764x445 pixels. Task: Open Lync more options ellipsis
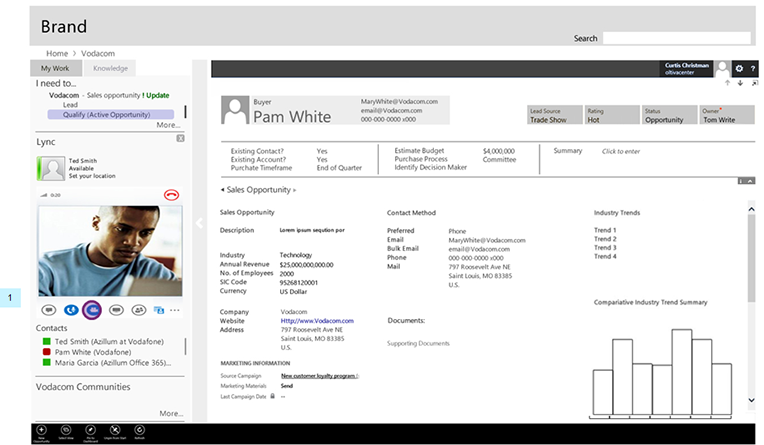[x=176, y=310]
